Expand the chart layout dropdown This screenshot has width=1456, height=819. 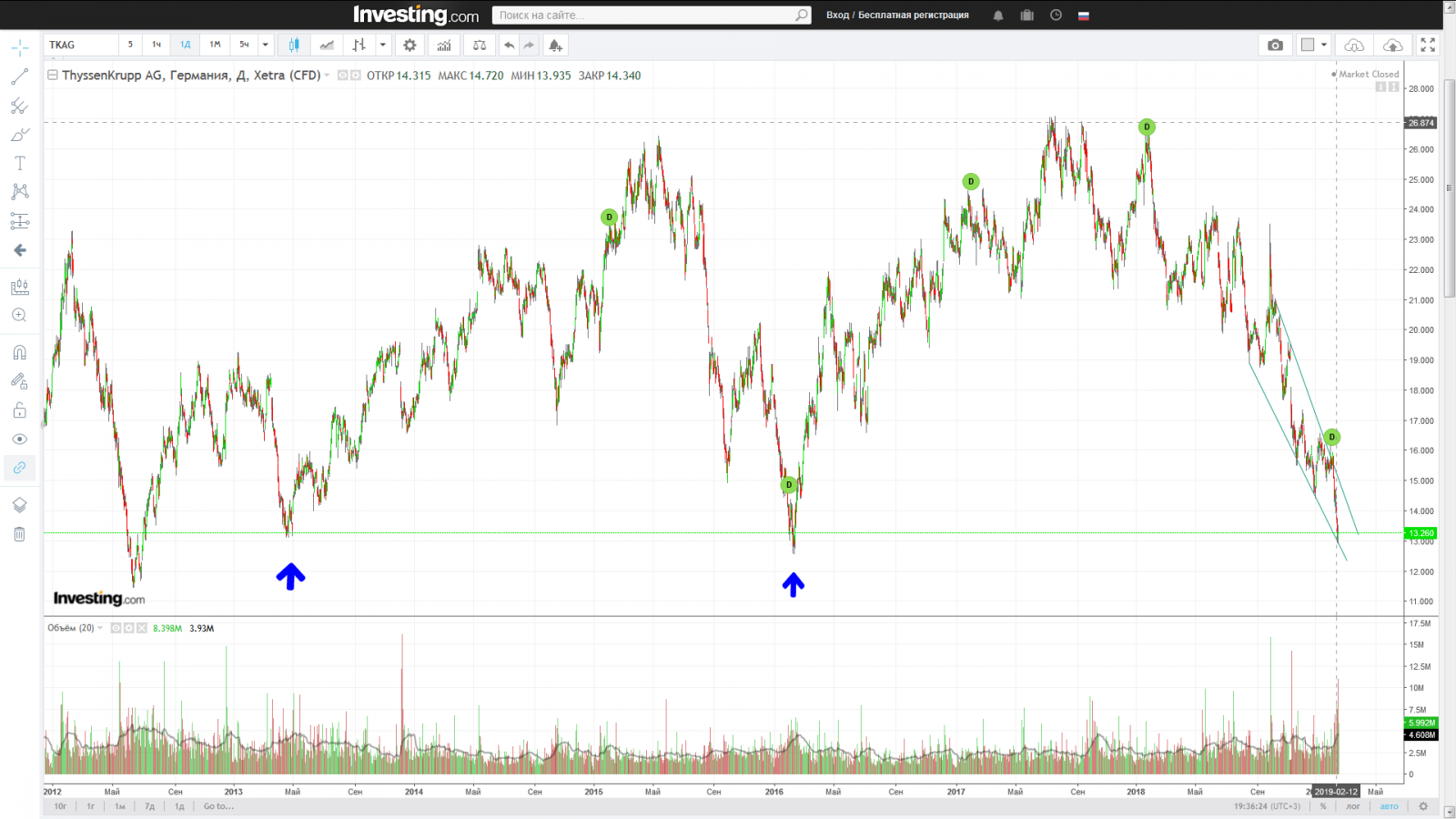coord(1324,45)
